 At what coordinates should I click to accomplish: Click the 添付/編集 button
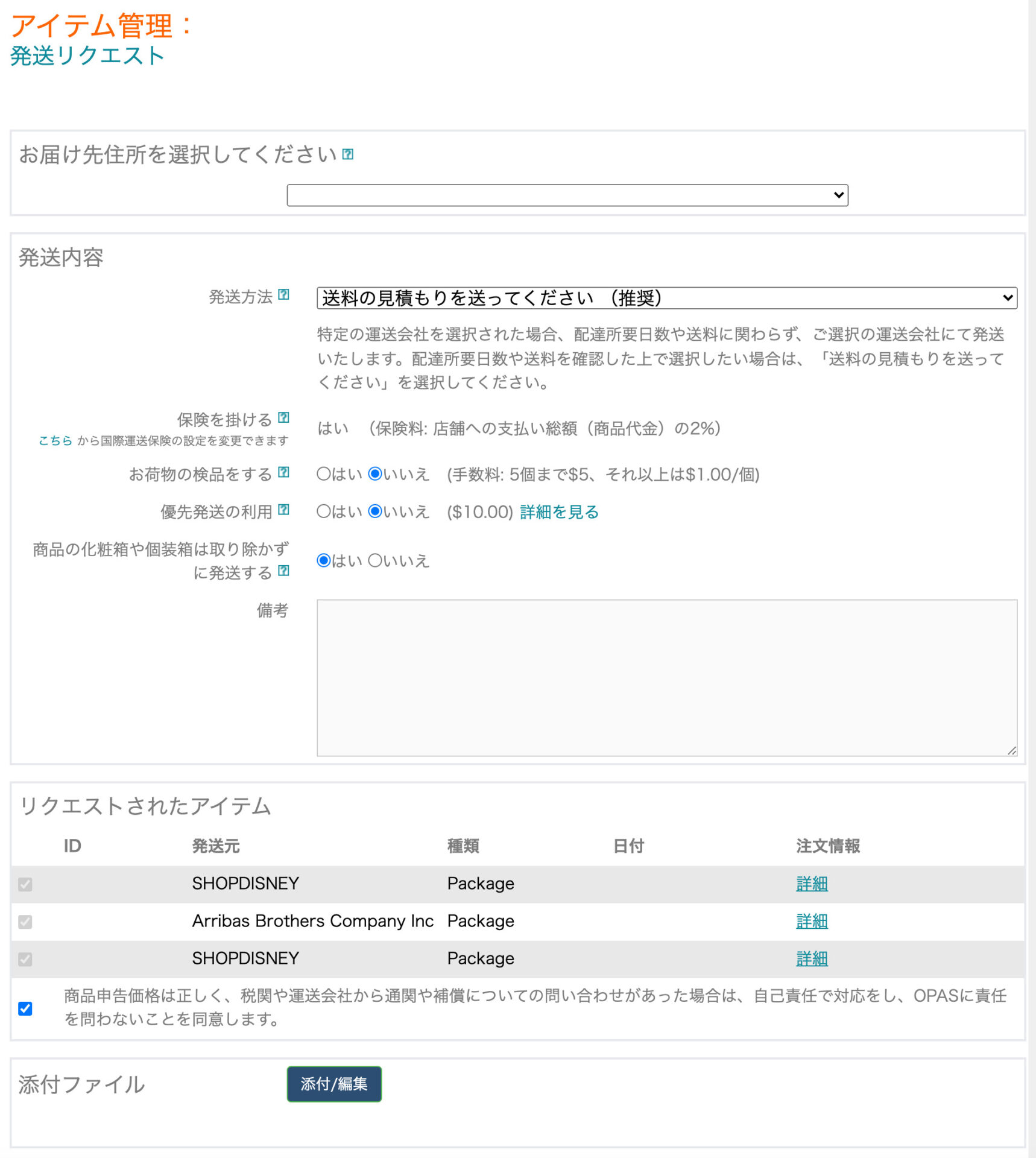pos(334,1084)
